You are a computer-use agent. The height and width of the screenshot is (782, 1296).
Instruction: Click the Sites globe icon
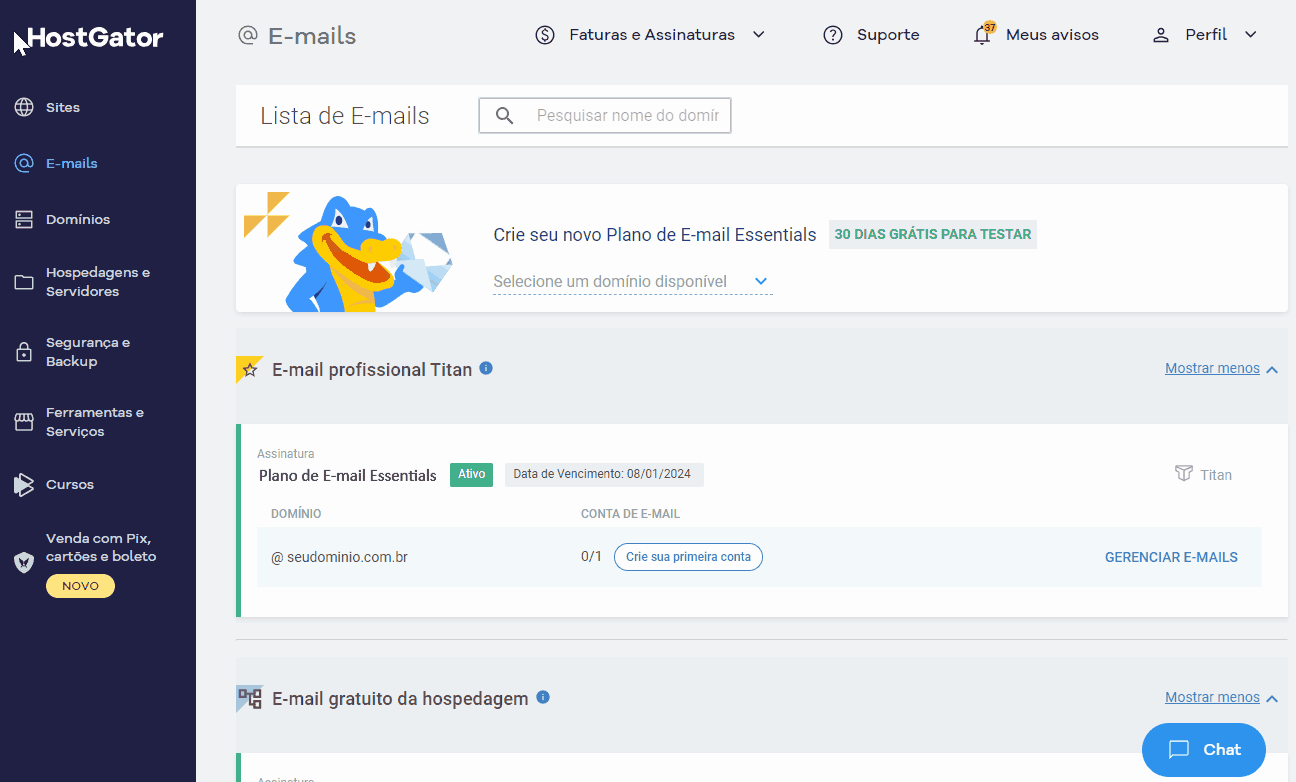(x=24, y=107)
